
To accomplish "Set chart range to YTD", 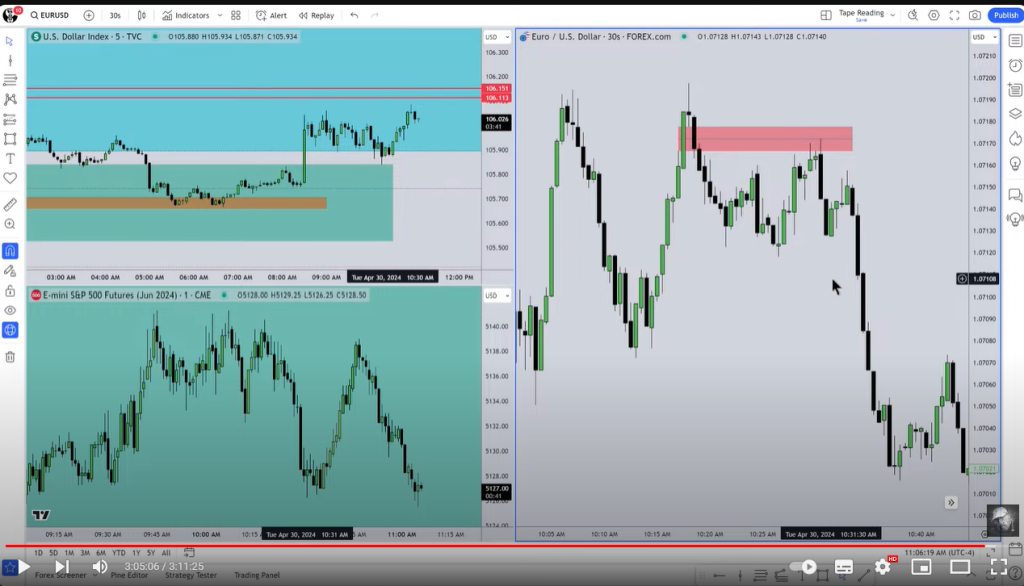I will click(x=118, y=553).
